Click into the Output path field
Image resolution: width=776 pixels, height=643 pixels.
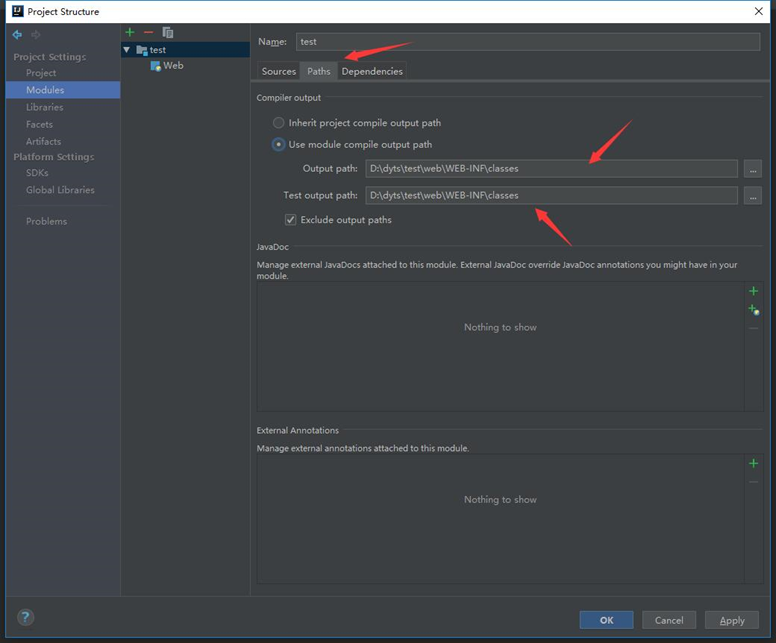click(x=551, y=169)
